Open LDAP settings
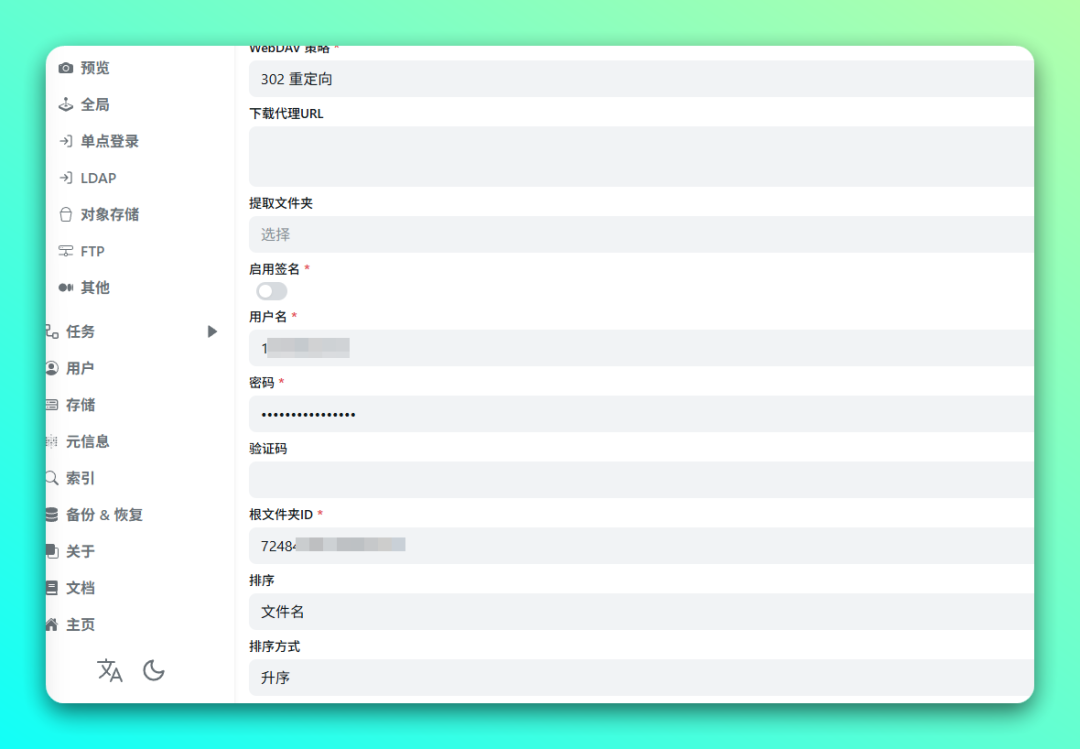 98,178
